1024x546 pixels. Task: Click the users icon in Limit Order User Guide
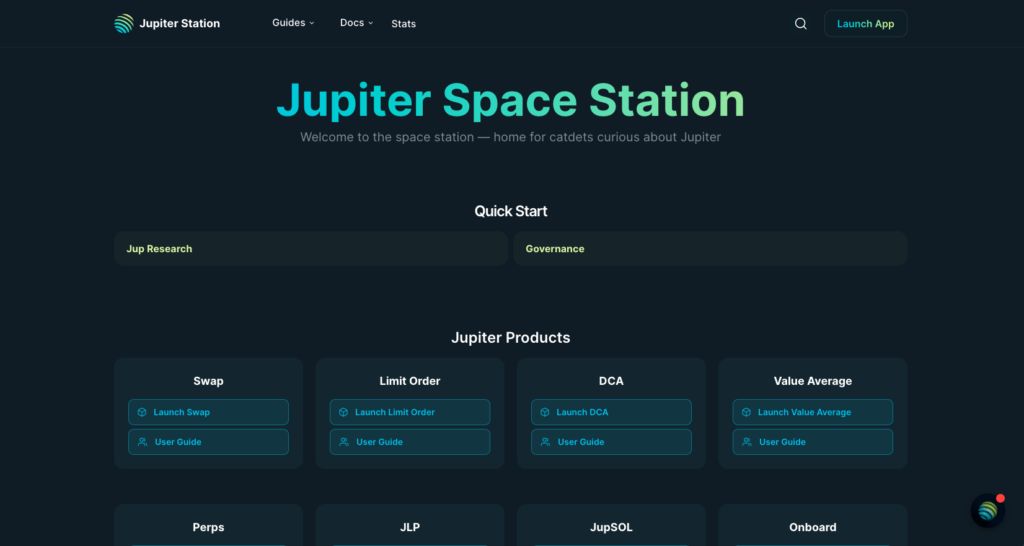(344, 442)
